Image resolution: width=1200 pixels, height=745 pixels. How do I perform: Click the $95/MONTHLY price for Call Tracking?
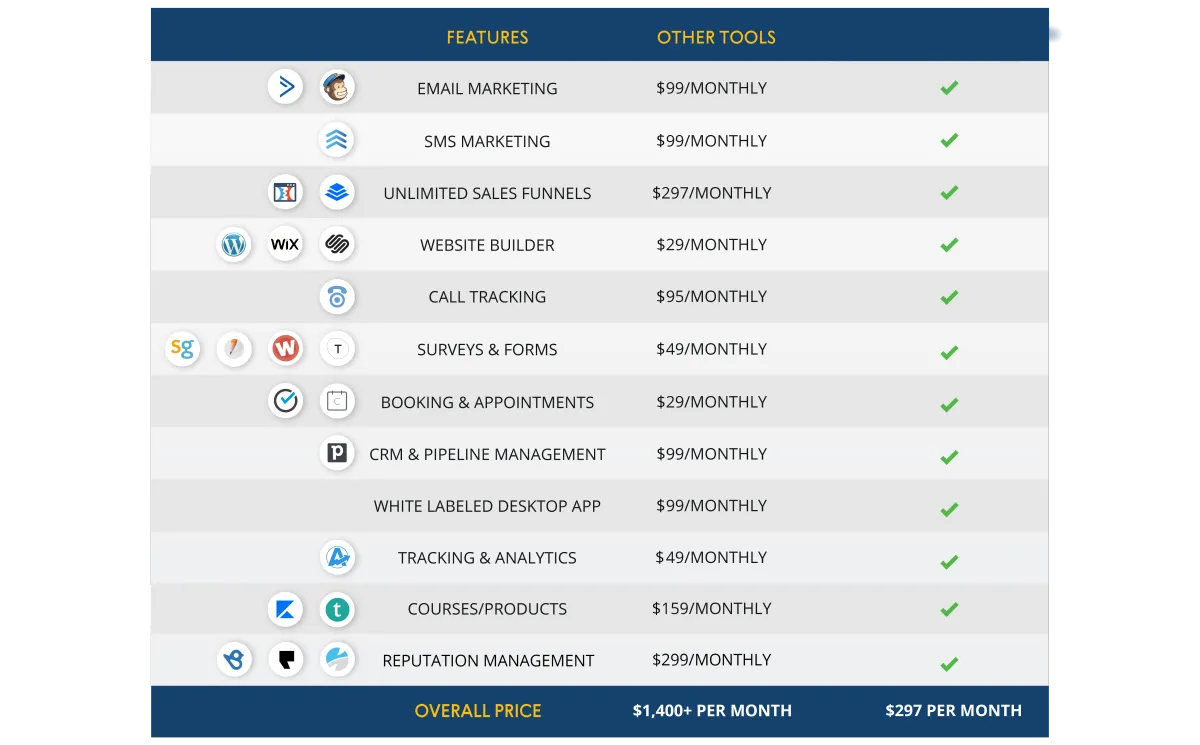tap(712, 297)
